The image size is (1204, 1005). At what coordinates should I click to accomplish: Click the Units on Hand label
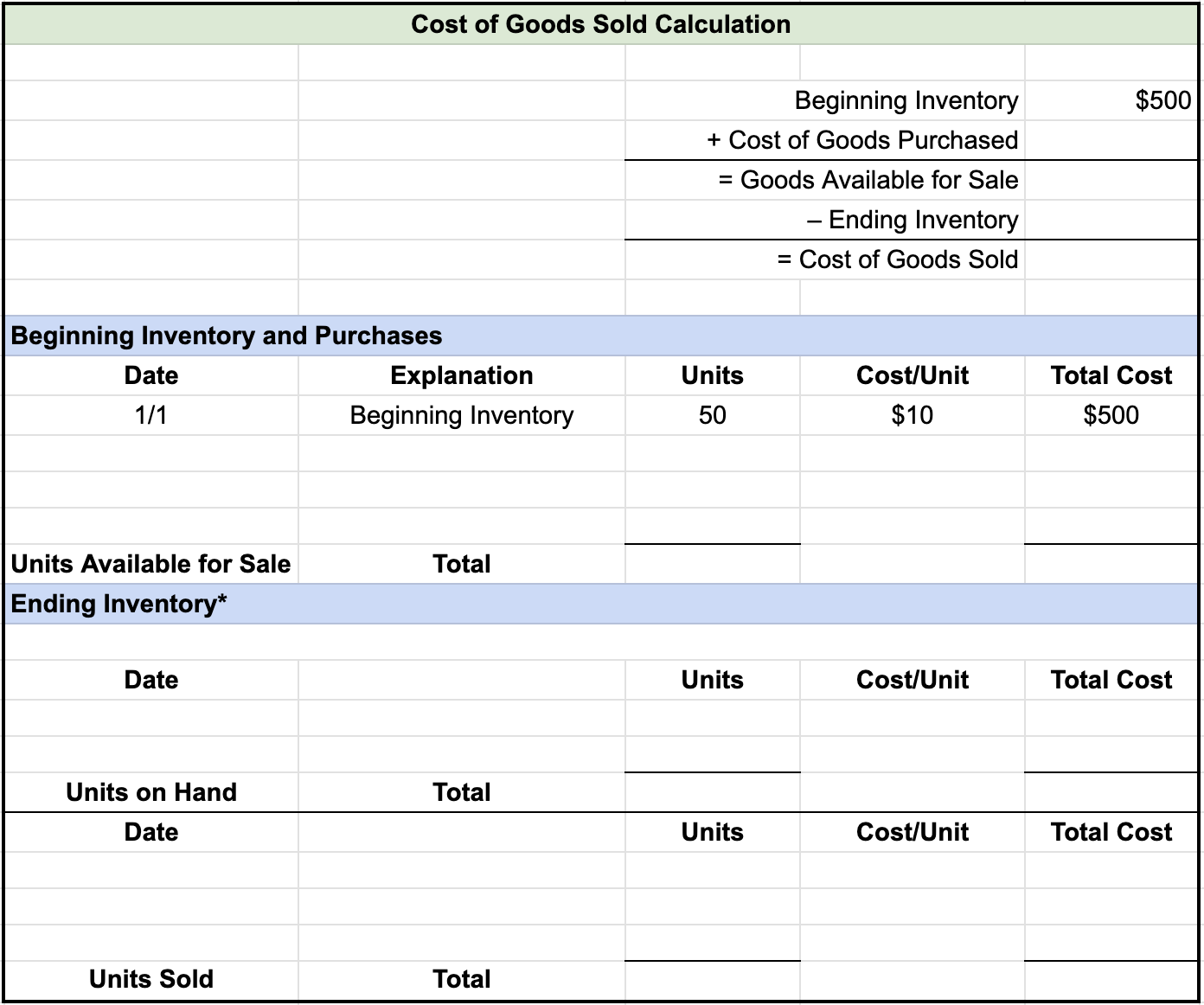click(151, 792)
